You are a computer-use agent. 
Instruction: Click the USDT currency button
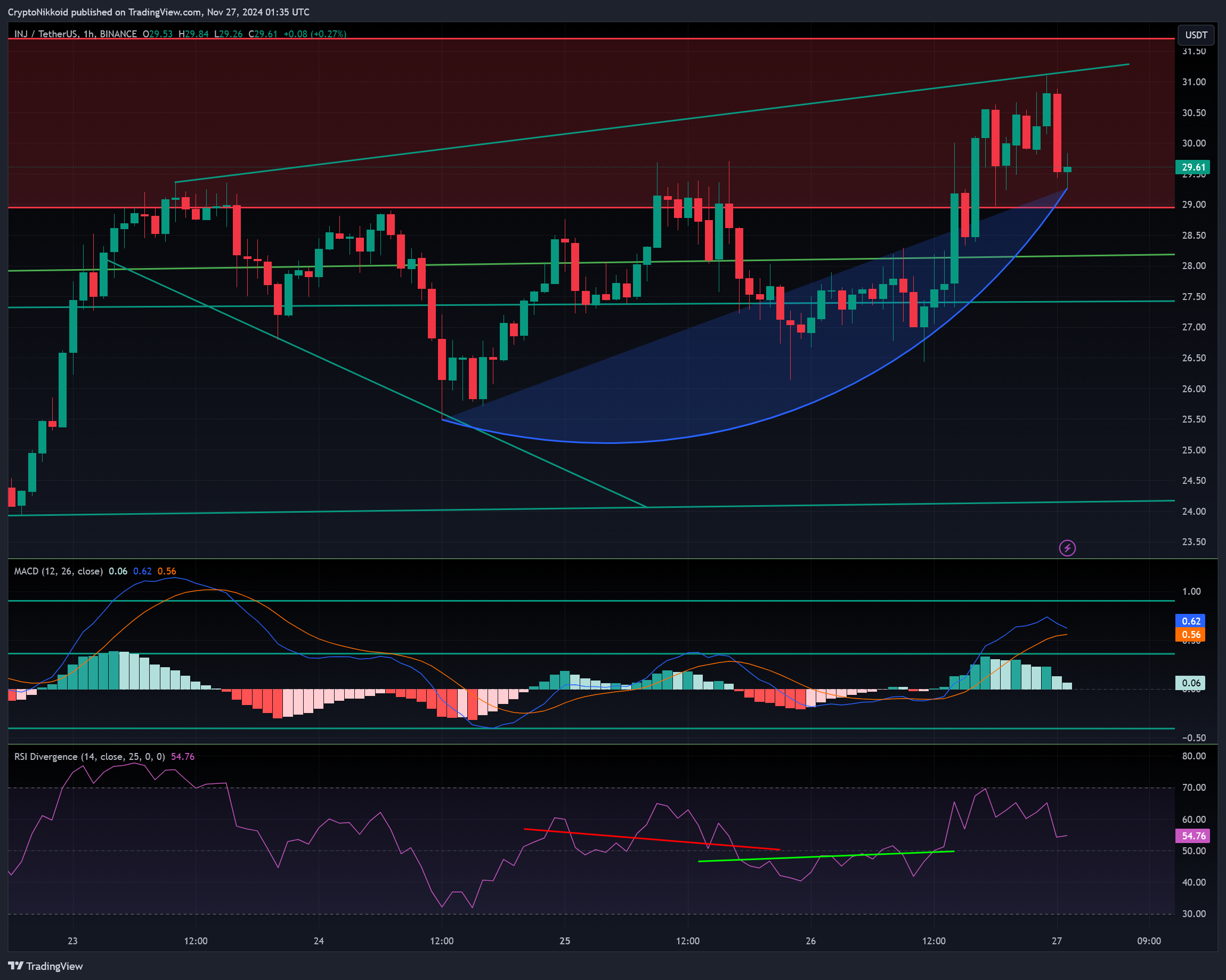(1196, 35)
